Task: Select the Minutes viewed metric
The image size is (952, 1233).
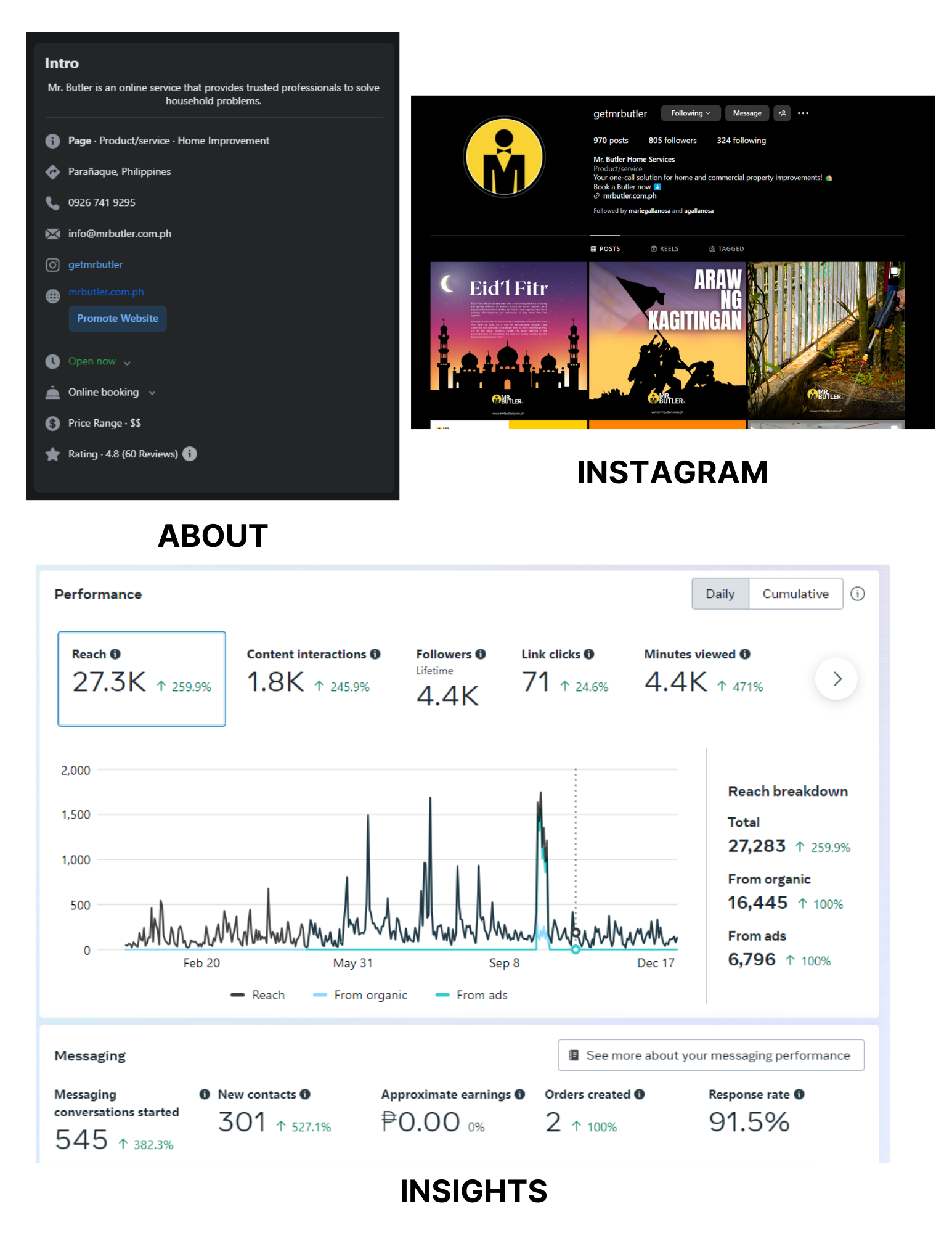Action: (704, 672)
